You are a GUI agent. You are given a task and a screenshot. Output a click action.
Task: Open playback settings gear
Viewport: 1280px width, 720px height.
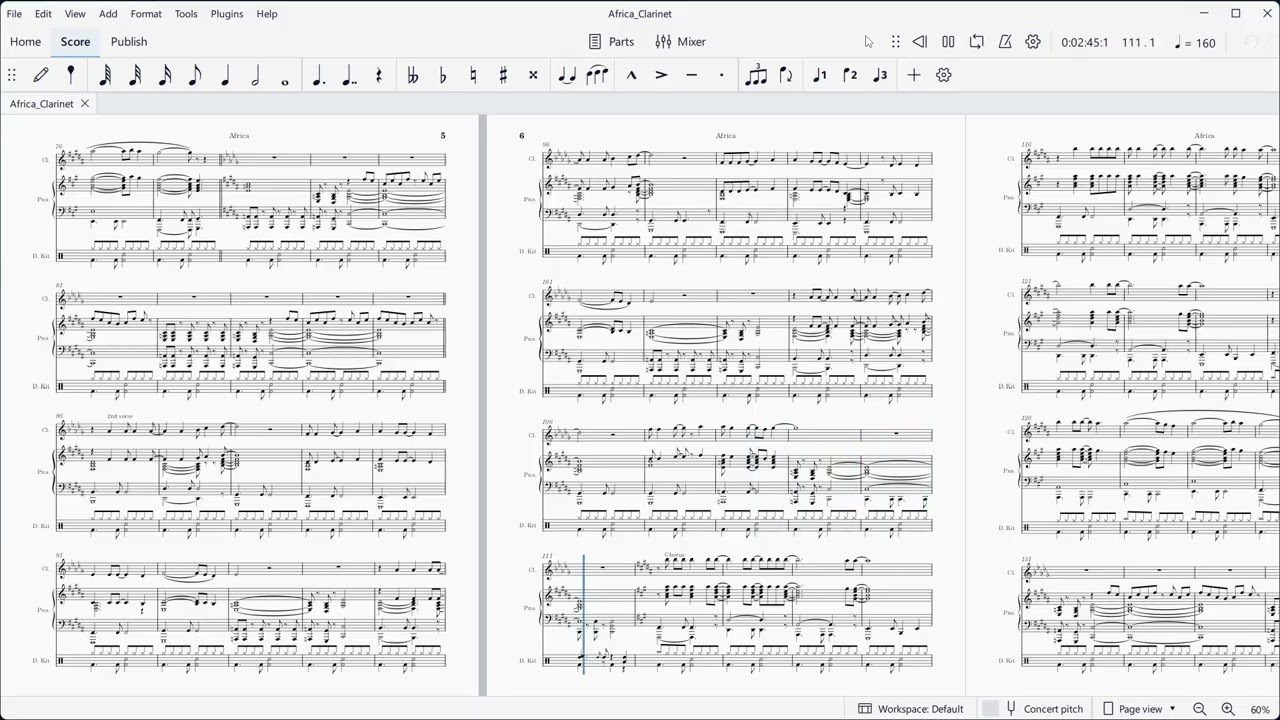coord(1033,42)
